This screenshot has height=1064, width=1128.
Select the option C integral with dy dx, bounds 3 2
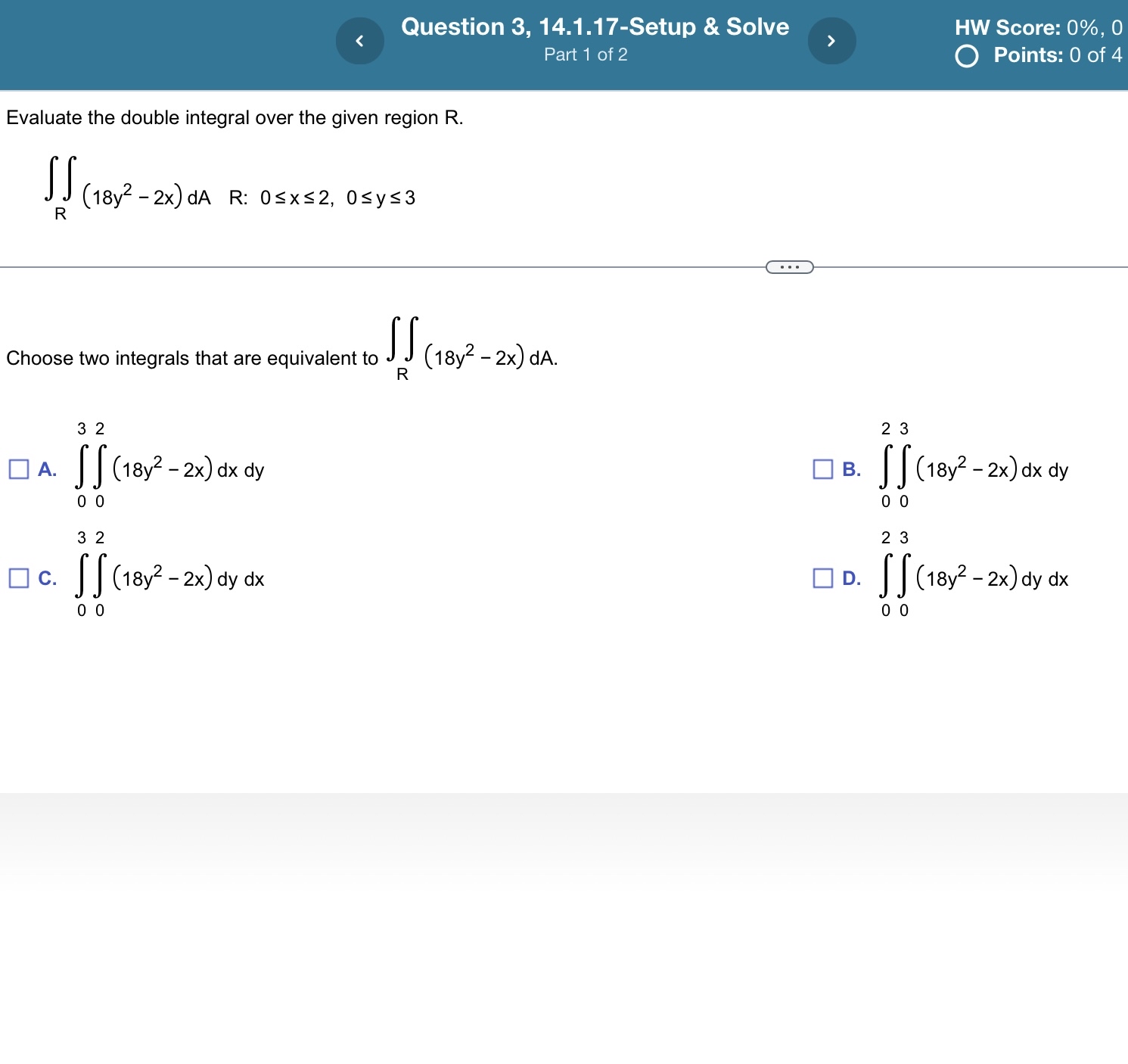[170, 574]
